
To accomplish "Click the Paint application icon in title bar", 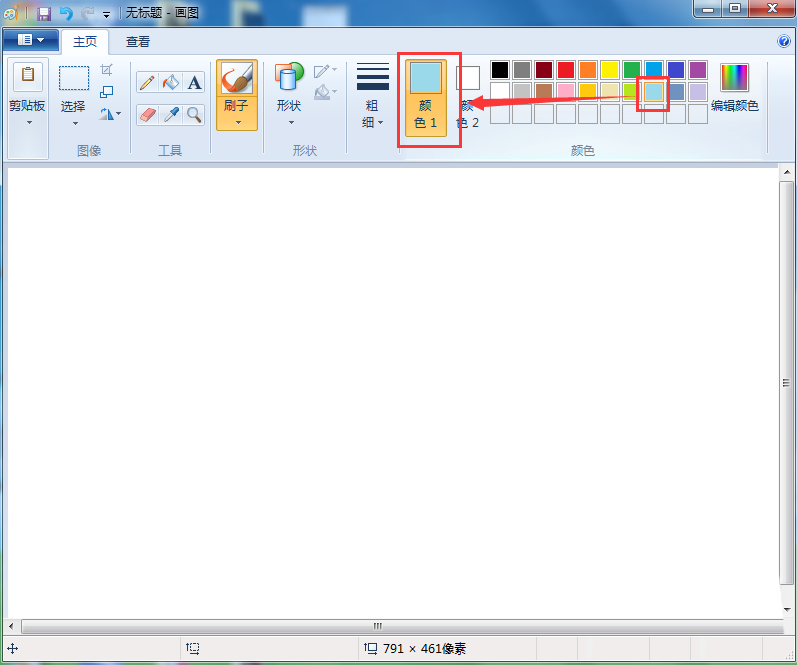I will click(11, 13).
